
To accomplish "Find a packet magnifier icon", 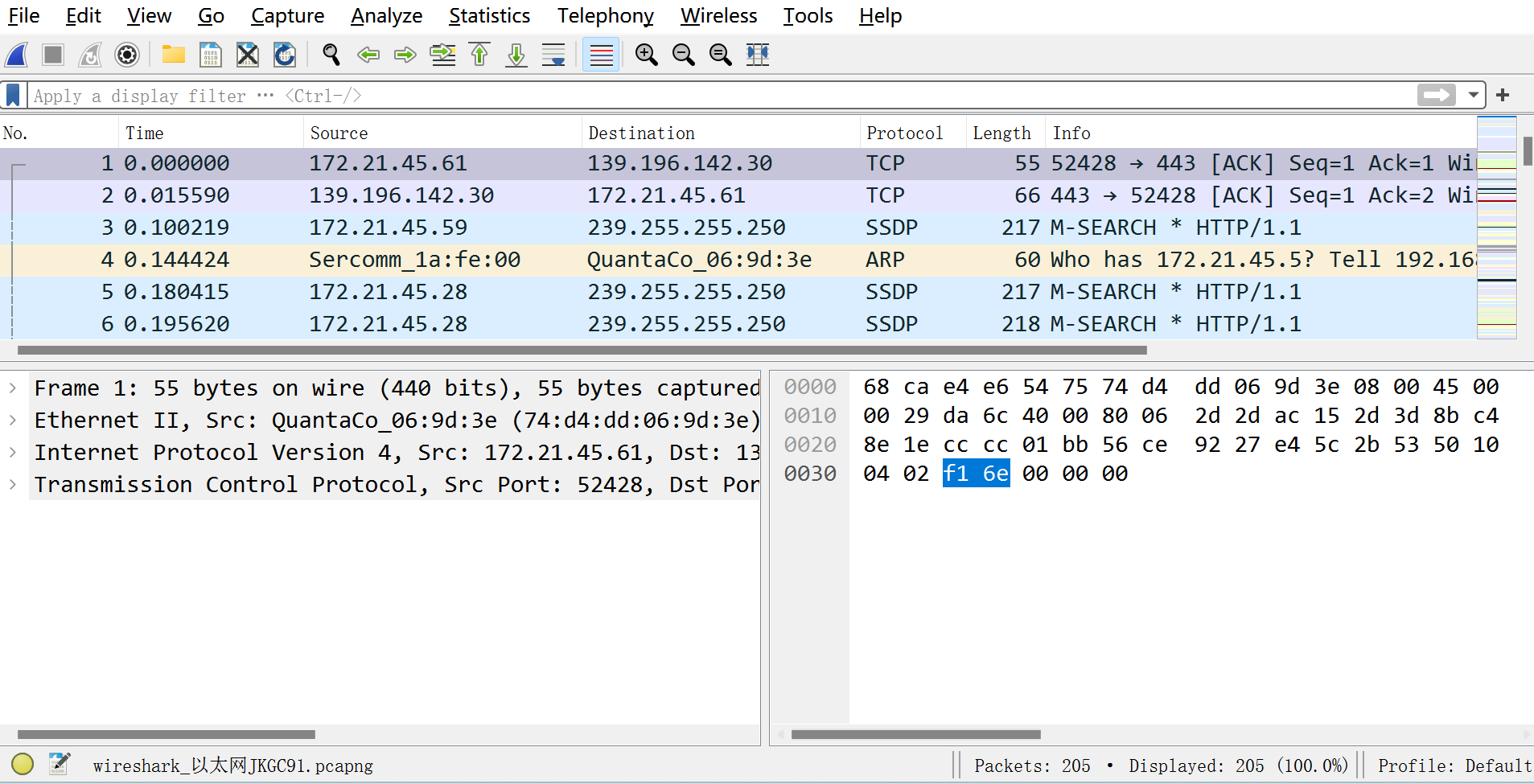I will [x=331, y=55].
